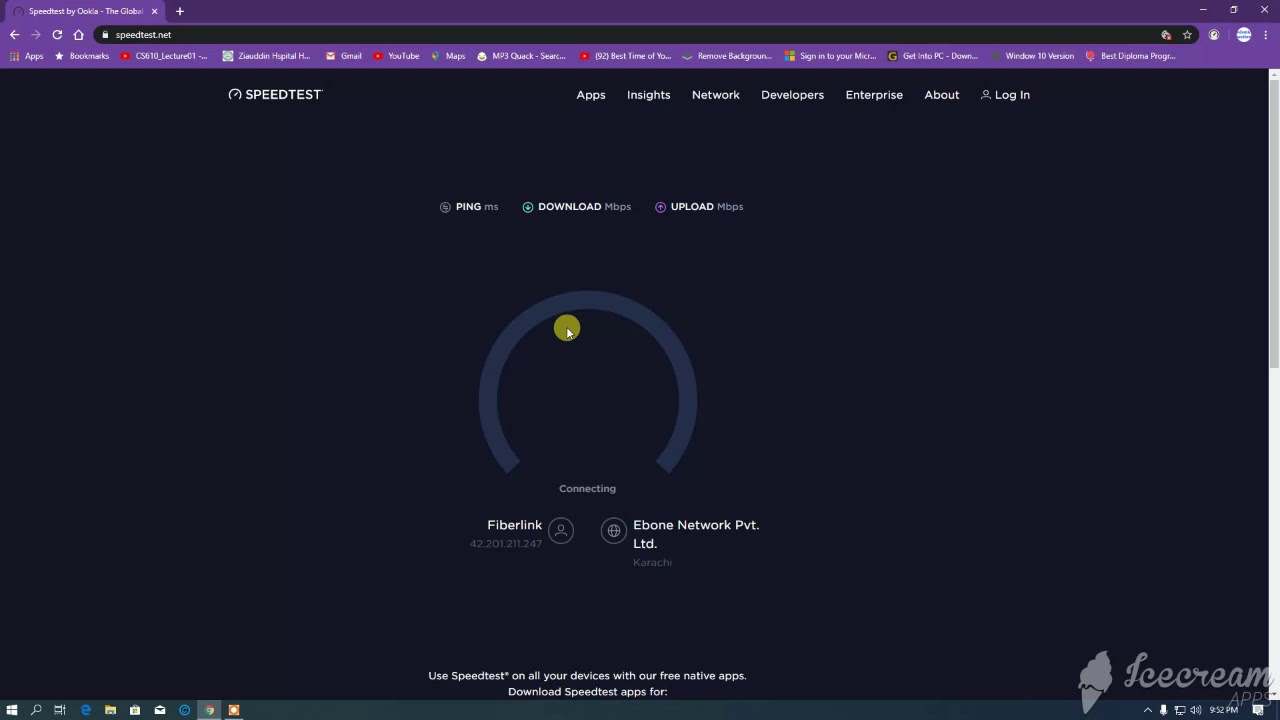Click the Speedtest logo

(275, 94)
